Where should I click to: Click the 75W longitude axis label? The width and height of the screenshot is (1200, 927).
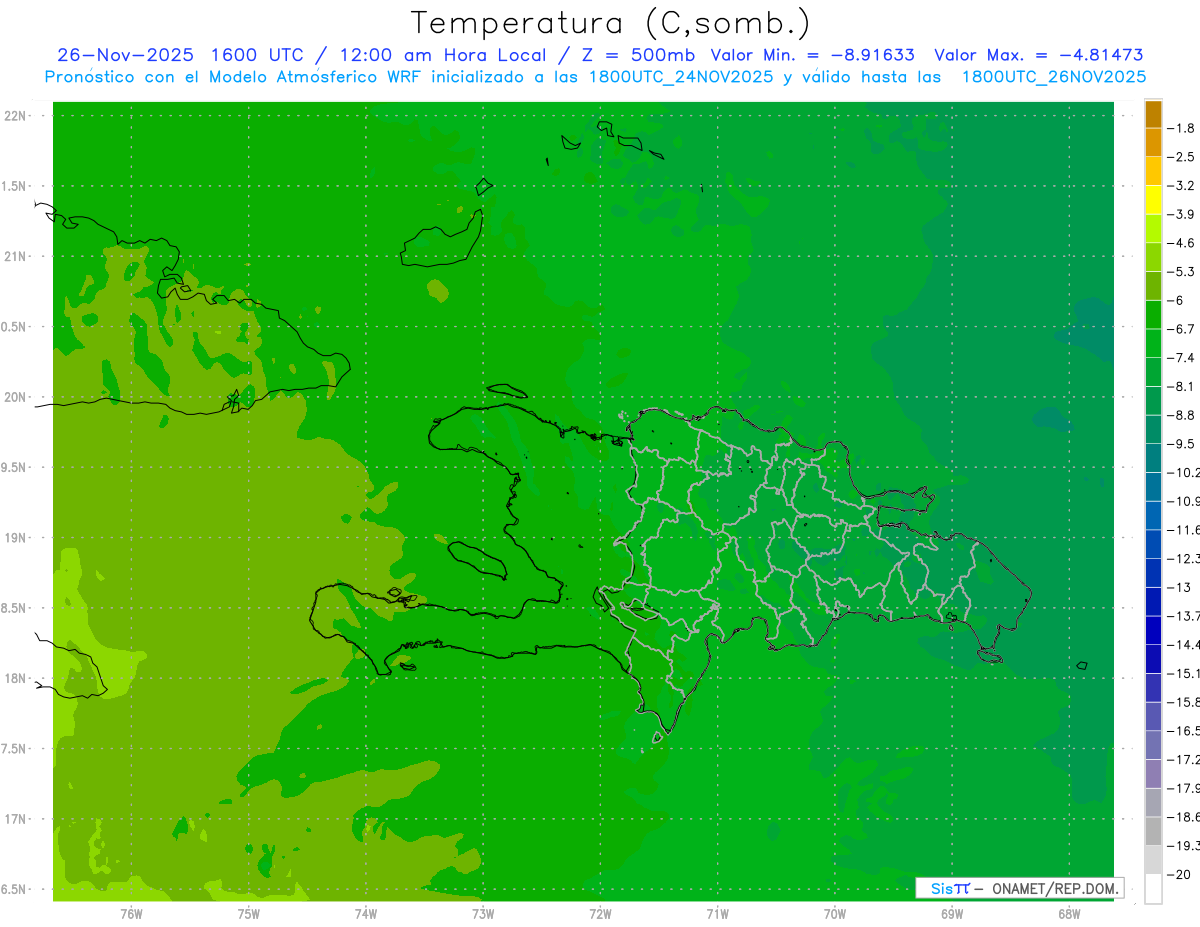(x=249, y=913)
